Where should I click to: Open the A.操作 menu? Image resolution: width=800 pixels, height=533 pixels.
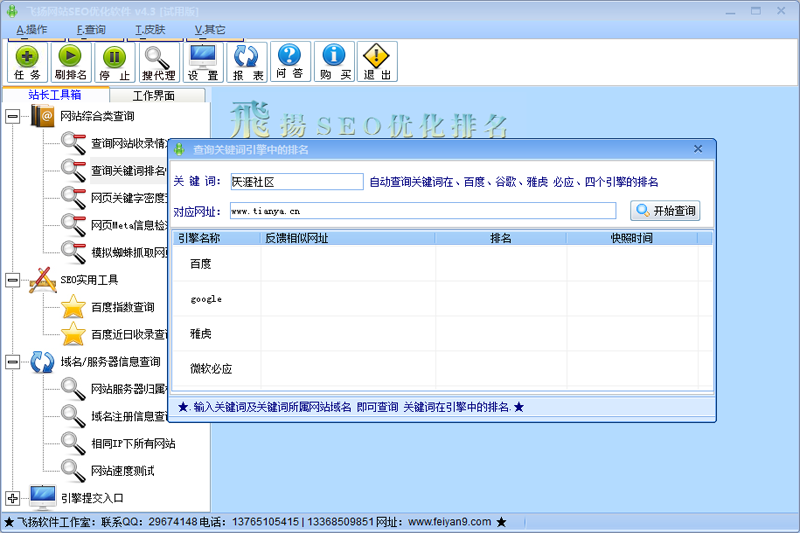pyautogui.click(x=32, y=30)
